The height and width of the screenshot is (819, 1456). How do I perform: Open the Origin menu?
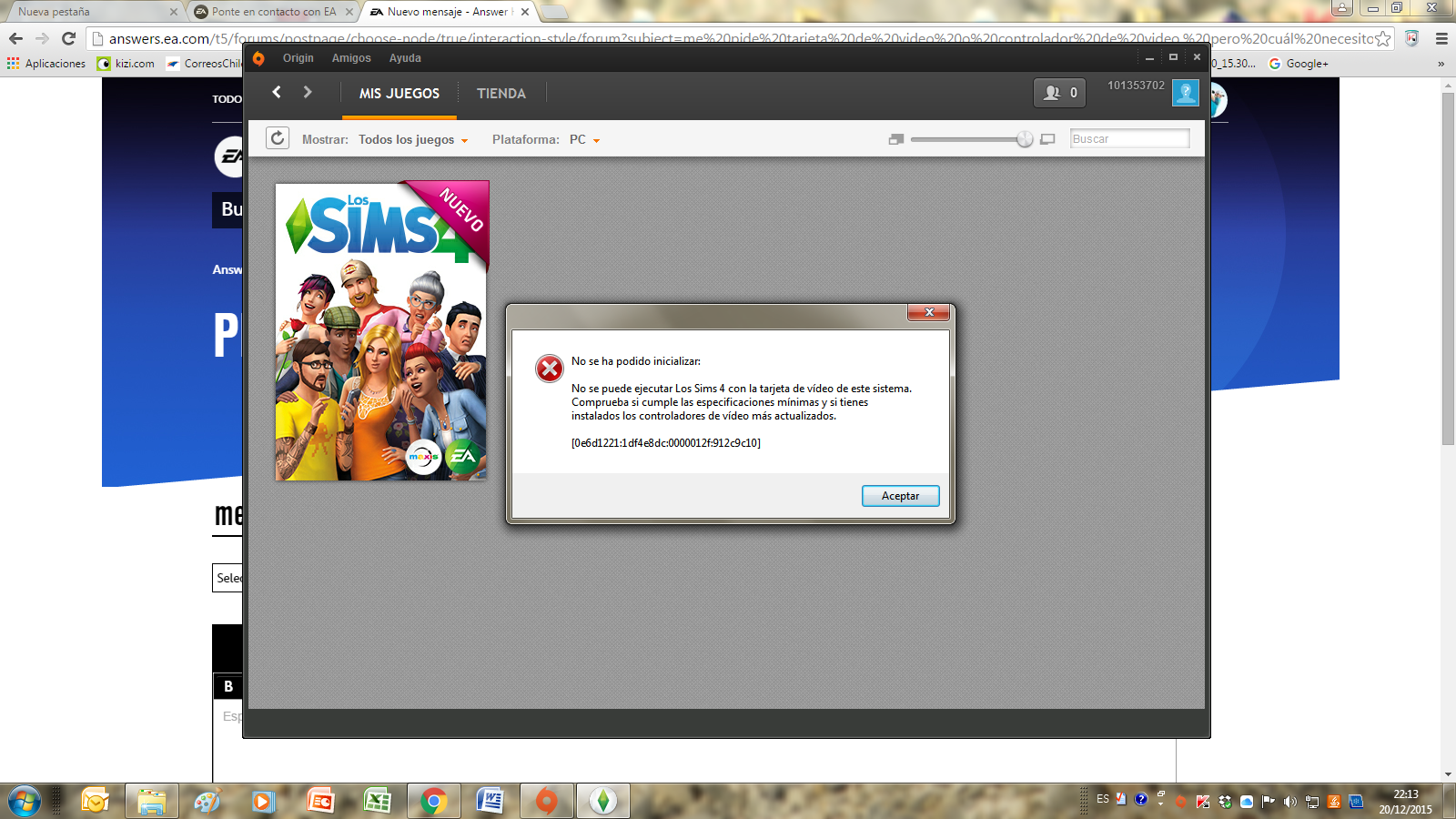pos(298,57)
